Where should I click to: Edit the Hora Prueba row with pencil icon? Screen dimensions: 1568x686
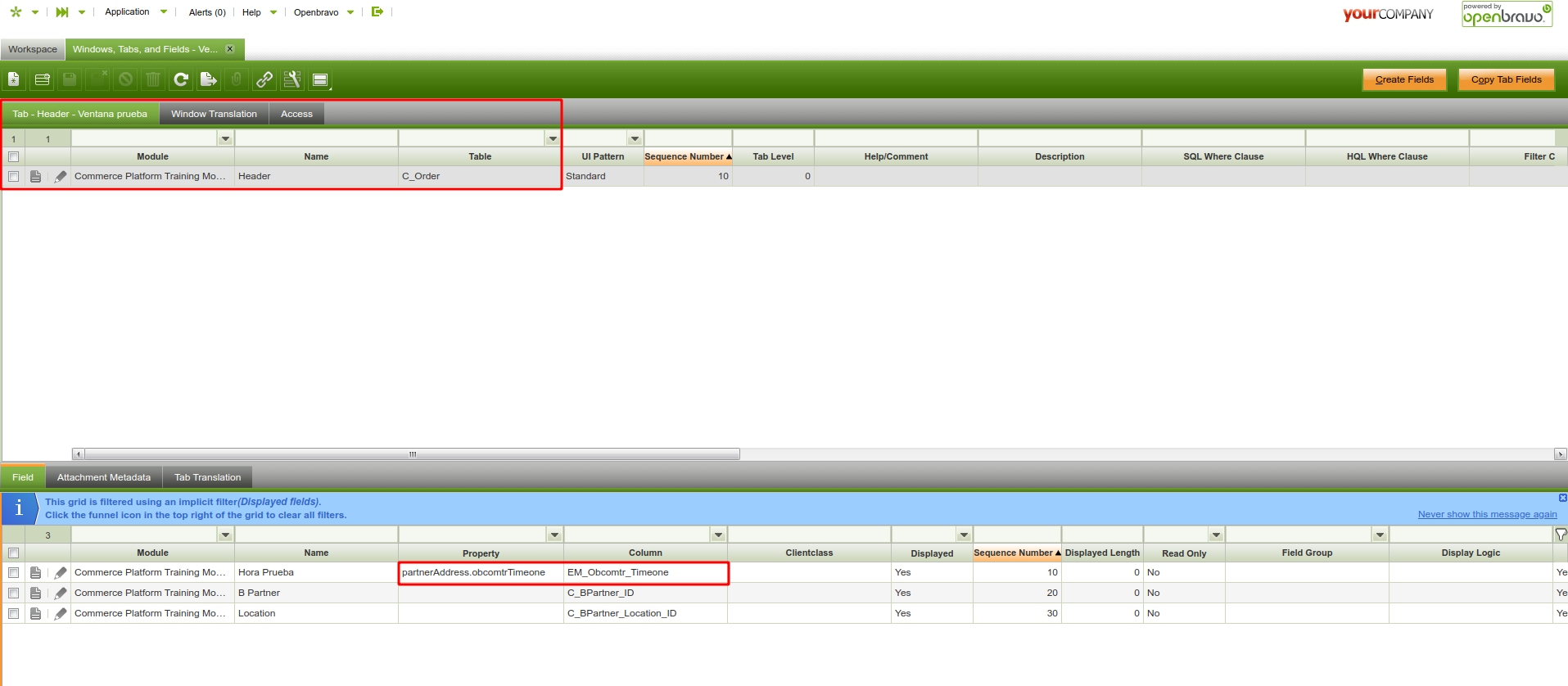(61, 572)
